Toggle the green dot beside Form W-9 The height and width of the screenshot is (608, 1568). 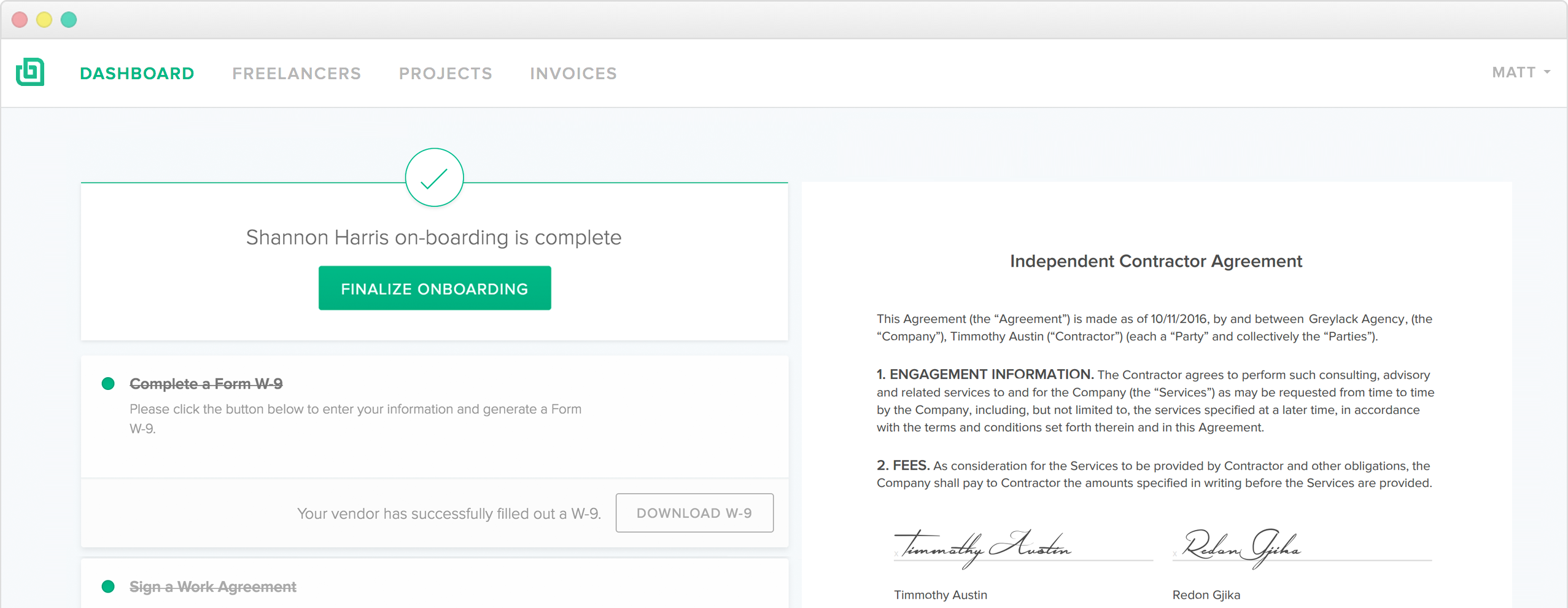pyautogui.click(x=108, y=384)
